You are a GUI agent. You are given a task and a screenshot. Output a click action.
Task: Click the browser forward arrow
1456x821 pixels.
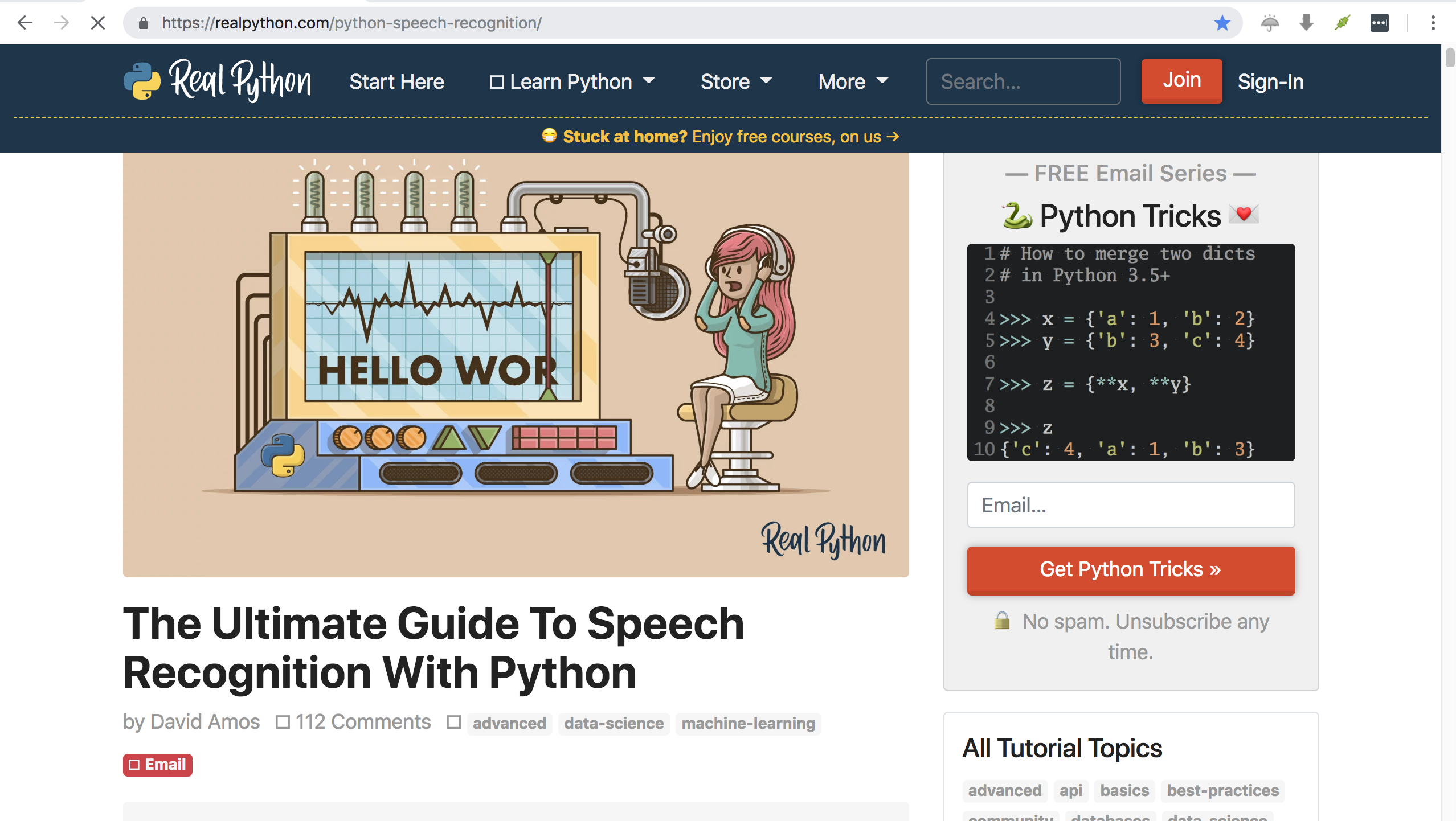(x=62, y=23)
